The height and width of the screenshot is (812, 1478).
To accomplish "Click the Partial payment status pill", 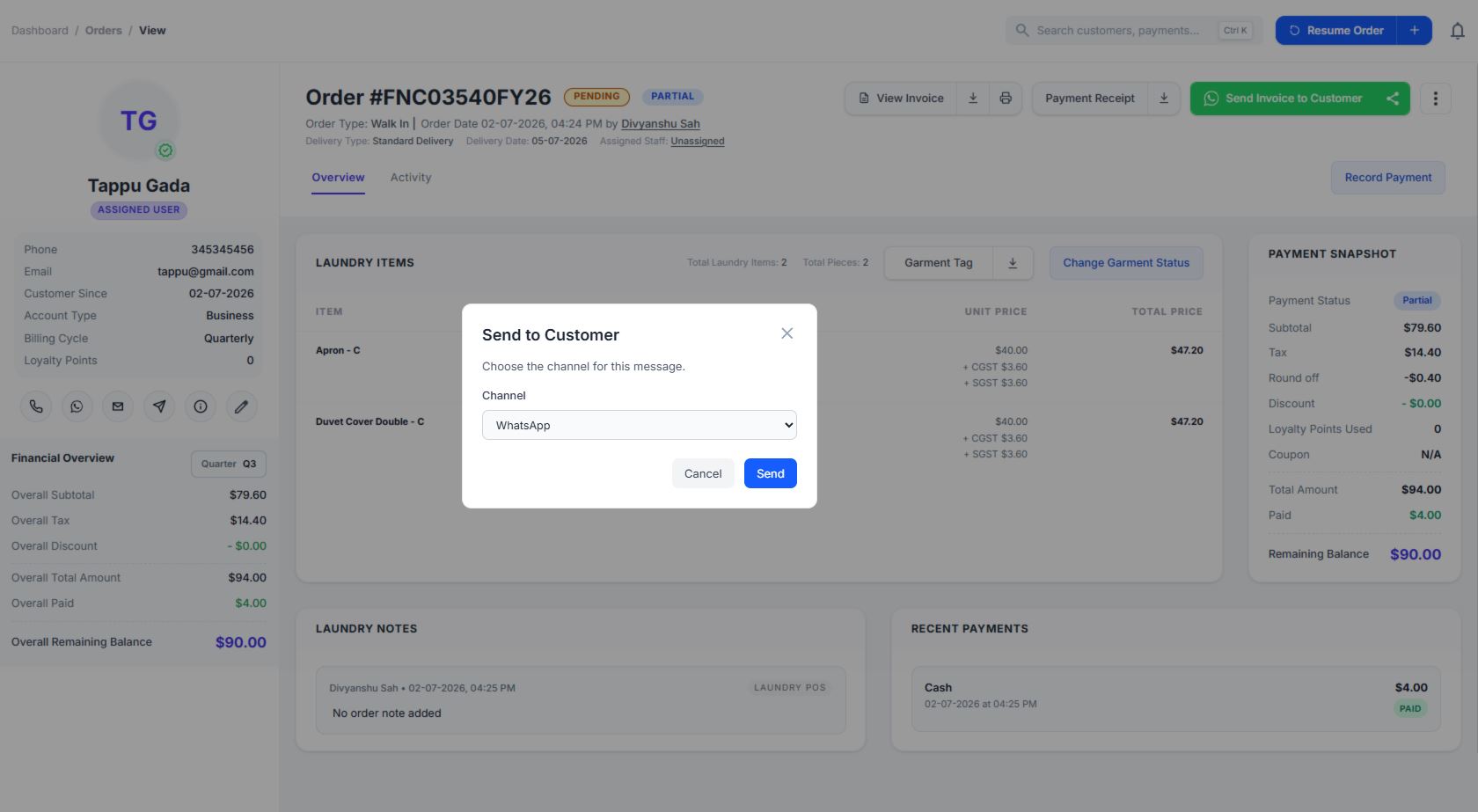I will 1416,300.
